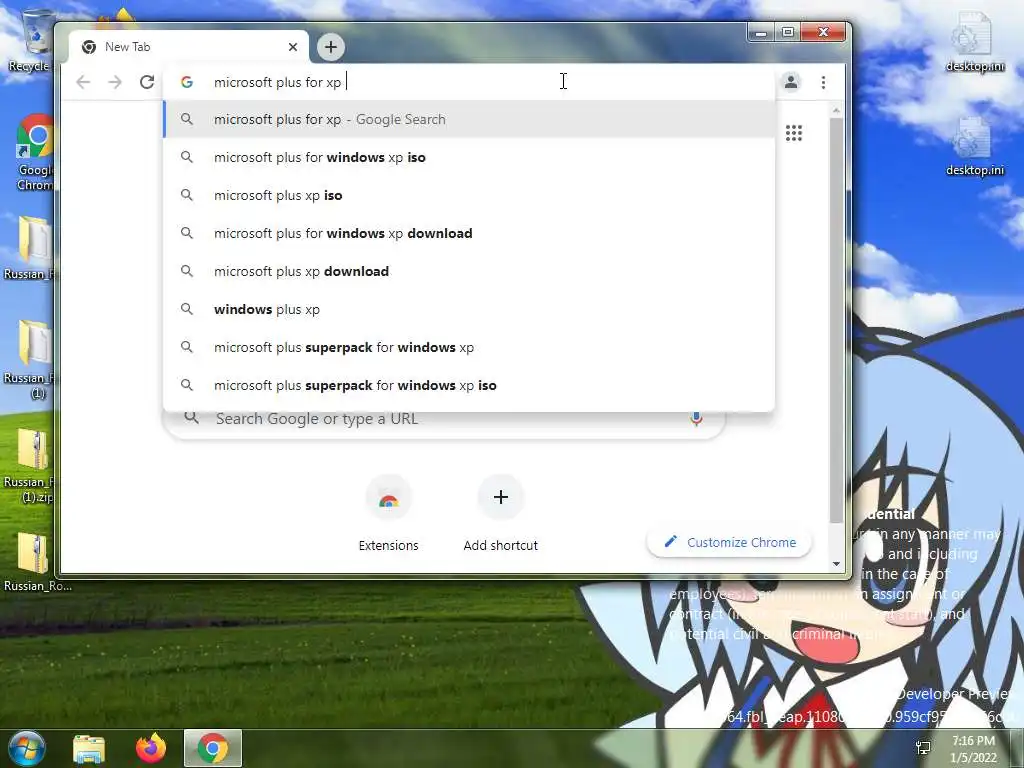Open a new tab with the plus button
The height and width of the screenshot is (768, 1024).
click(x=331, y=47)
